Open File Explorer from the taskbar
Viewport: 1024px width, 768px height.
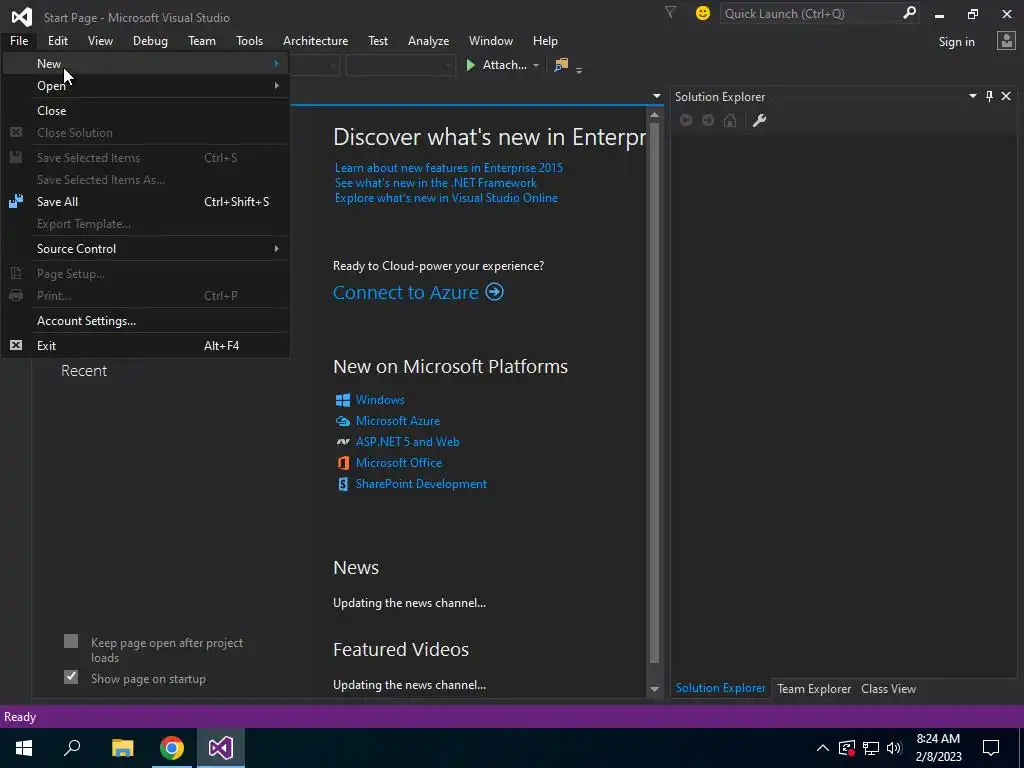(x=122, y=748)
